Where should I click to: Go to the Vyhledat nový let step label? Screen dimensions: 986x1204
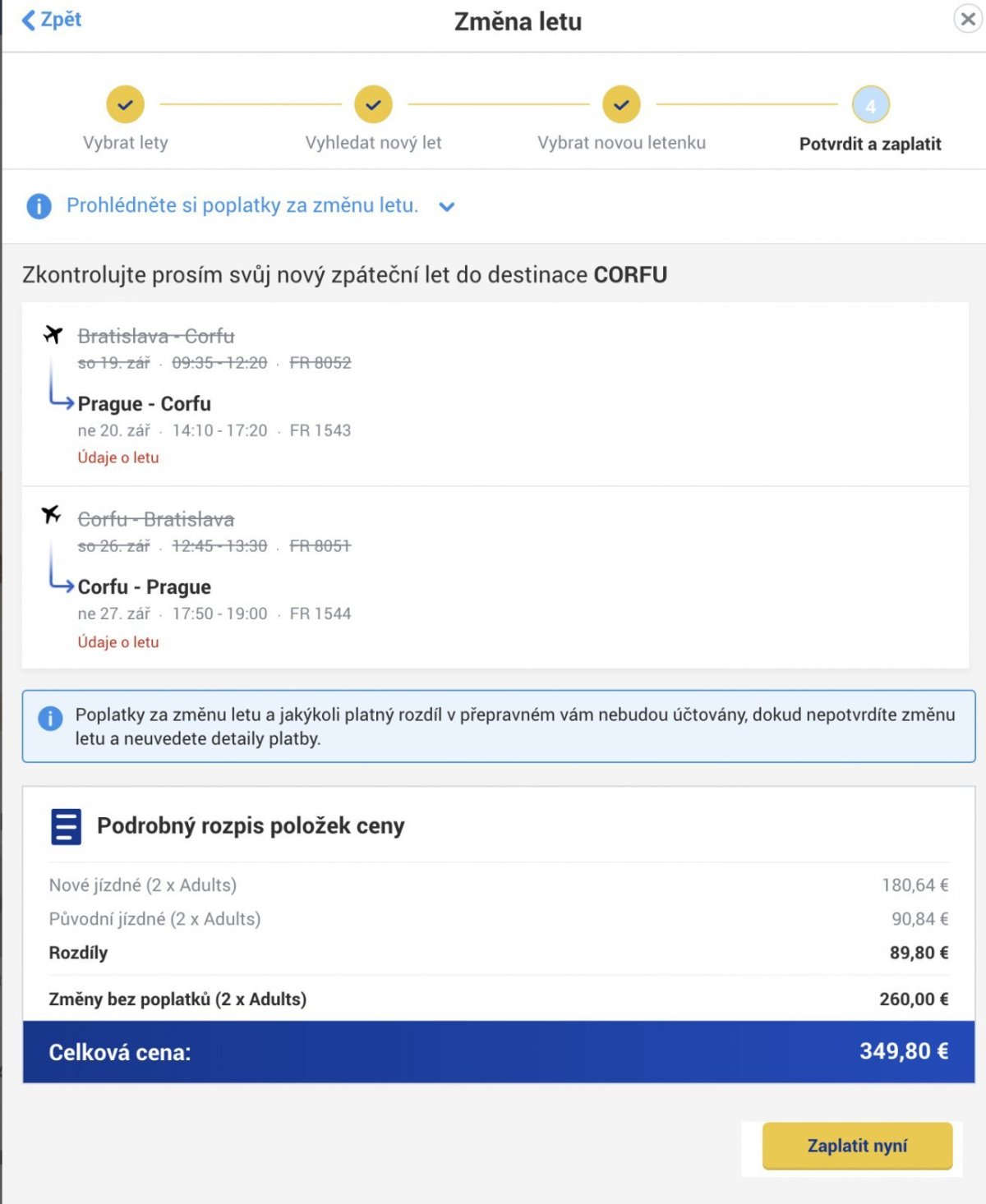373,143
